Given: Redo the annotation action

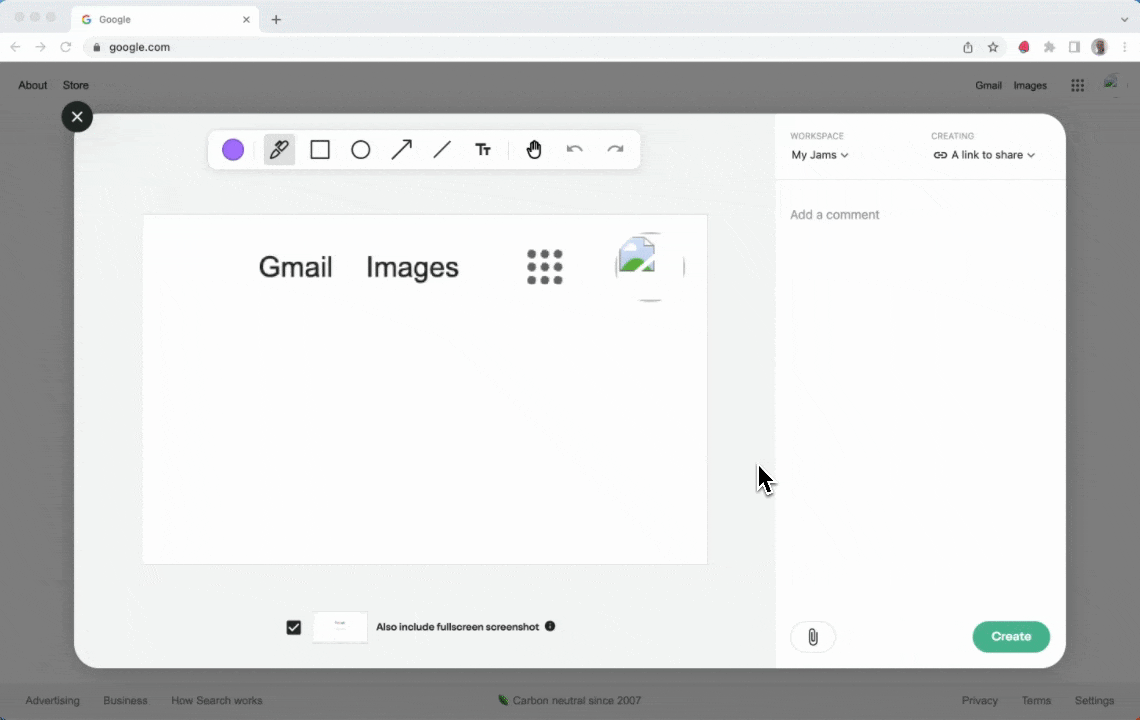Looking at the screenshot, I should 615,149.
